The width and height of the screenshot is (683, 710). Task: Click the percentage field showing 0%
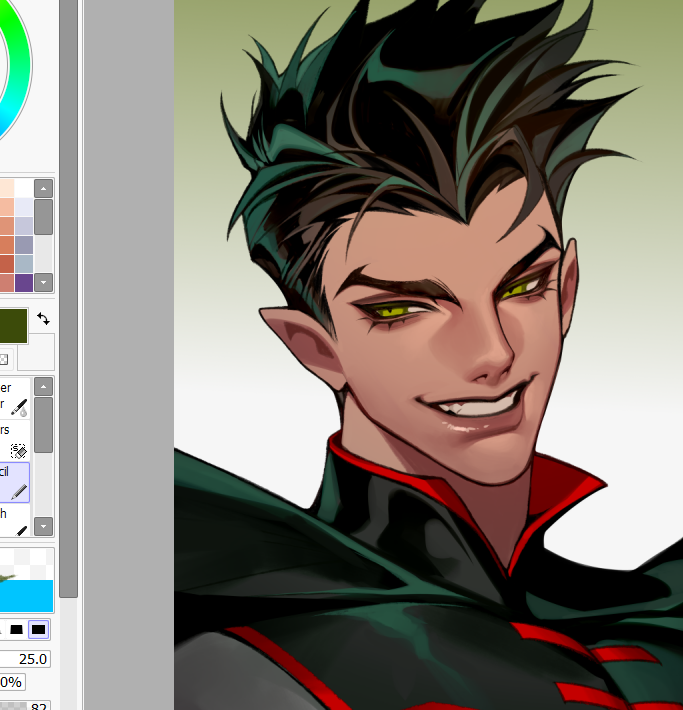[x=12, y=682]
